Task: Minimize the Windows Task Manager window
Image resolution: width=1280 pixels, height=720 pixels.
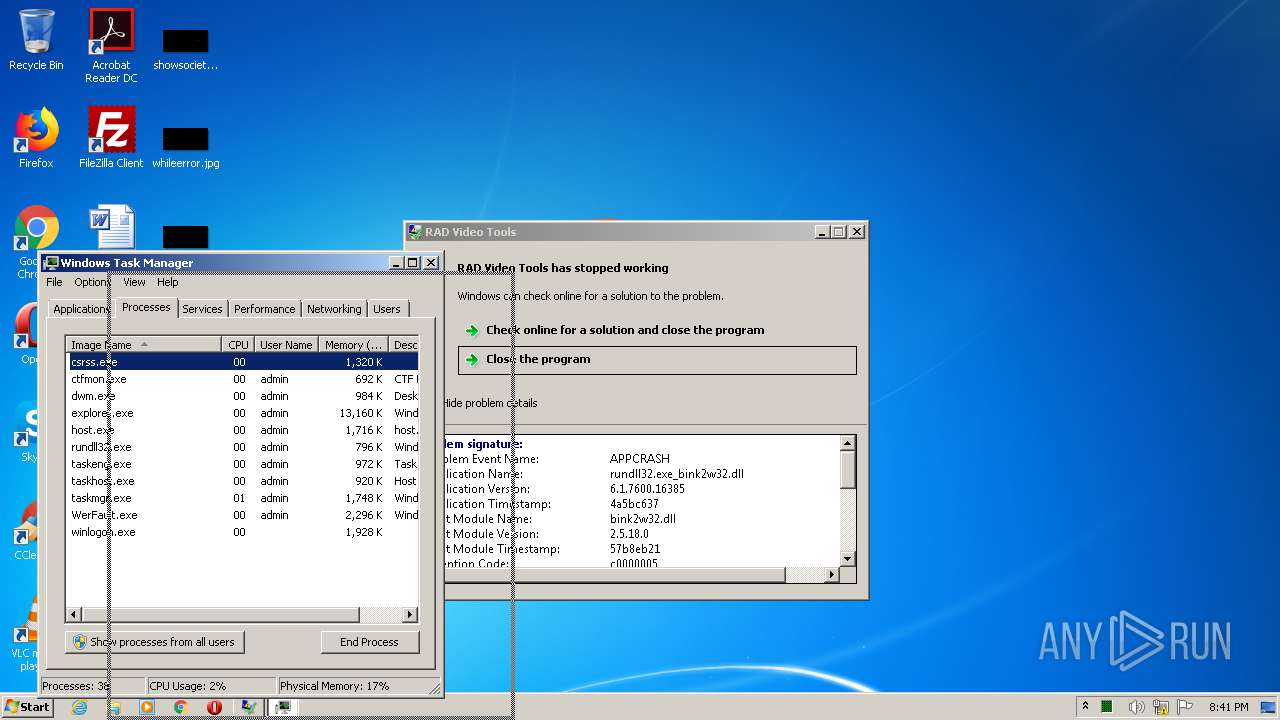Action: pos(396,263)
